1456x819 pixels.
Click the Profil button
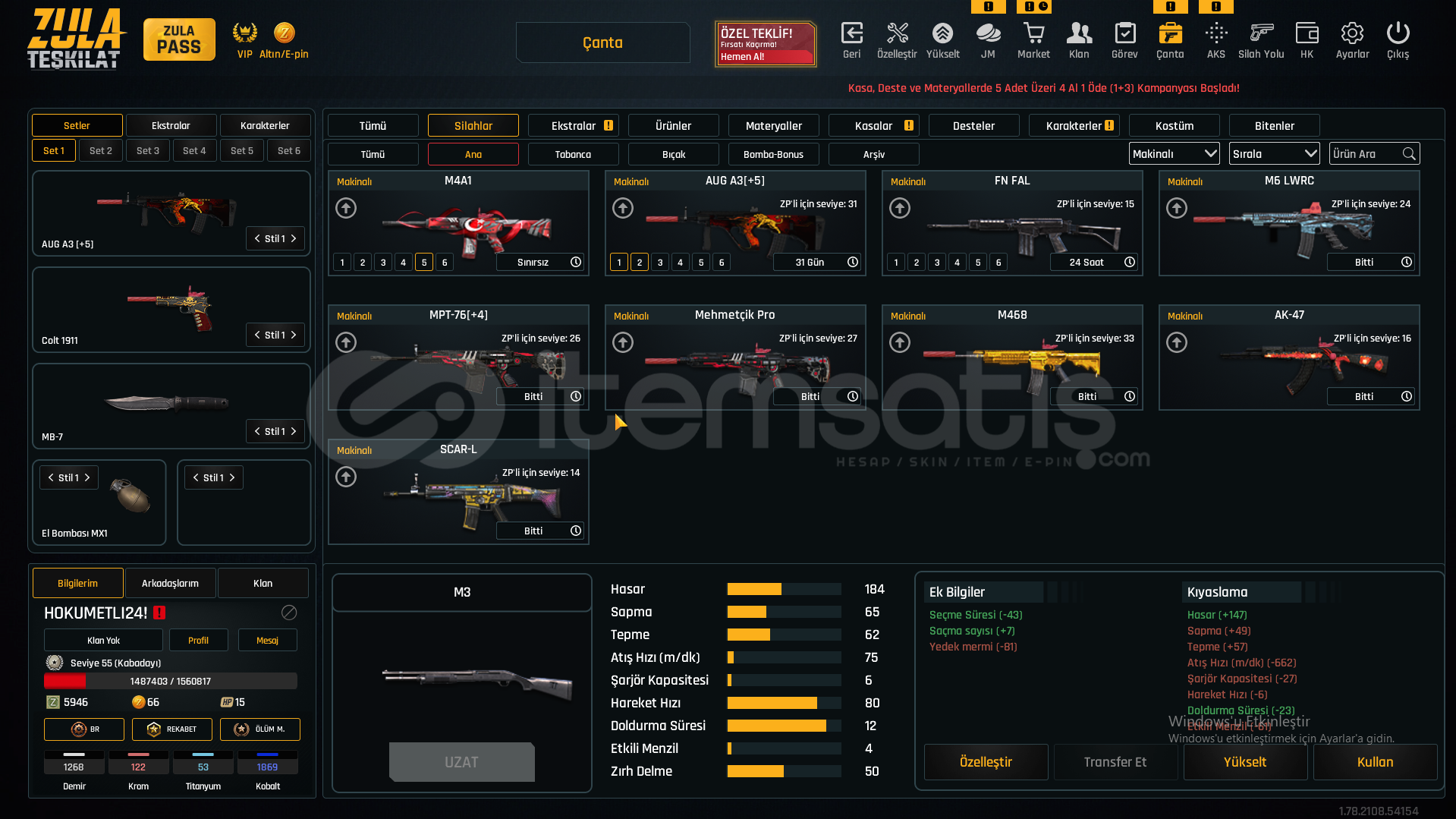(x=199, y=641)
